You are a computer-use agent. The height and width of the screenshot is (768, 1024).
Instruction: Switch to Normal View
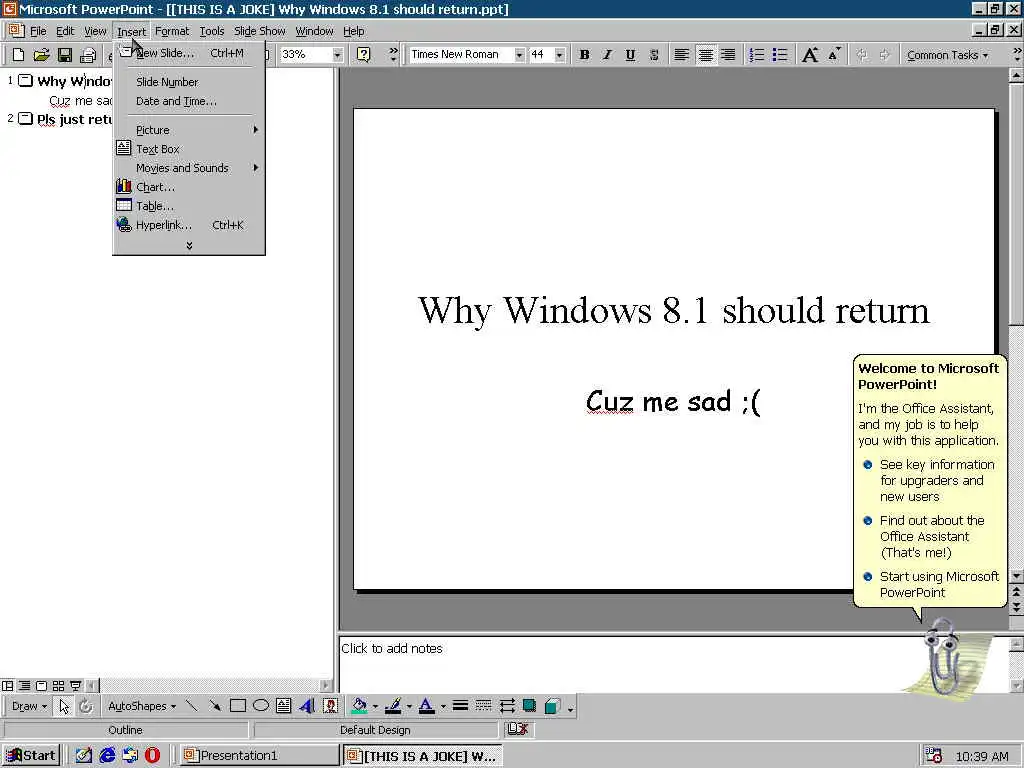tap(8, 686)
